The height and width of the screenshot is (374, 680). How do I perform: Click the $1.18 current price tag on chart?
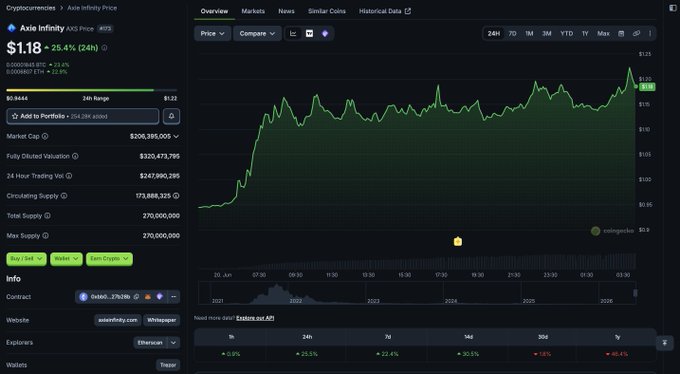(647, 87)
